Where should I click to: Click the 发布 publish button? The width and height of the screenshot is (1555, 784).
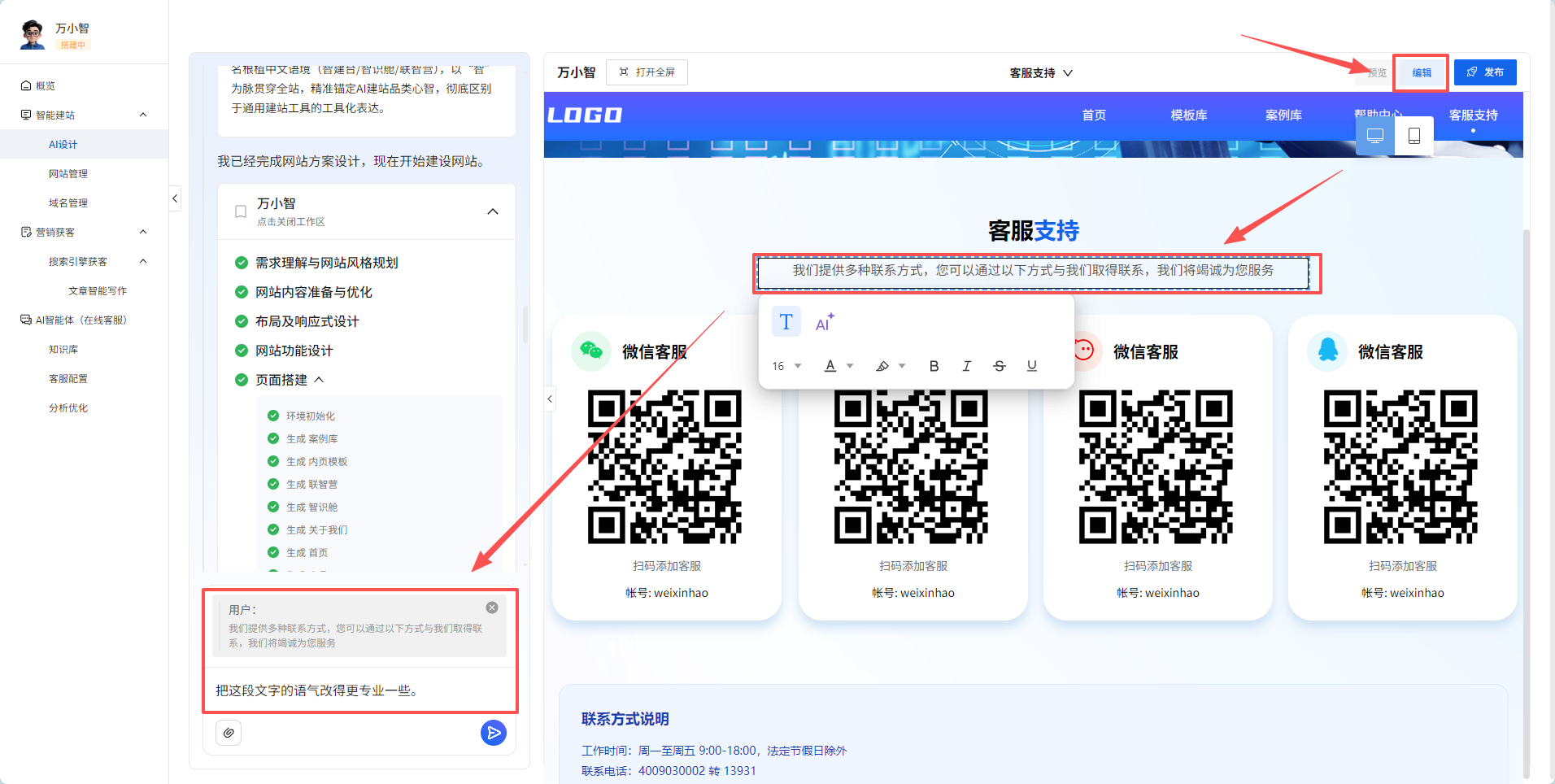coord(1484,72)
